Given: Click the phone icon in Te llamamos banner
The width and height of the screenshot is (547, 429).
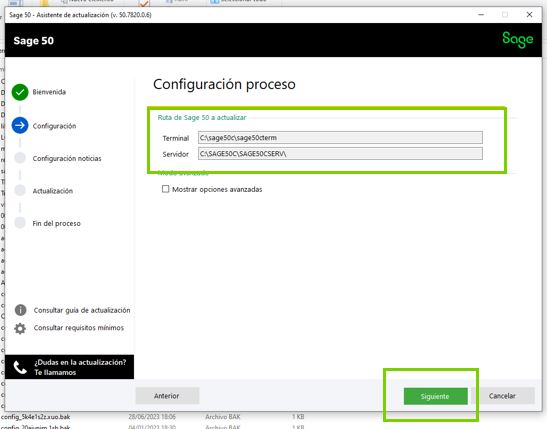Looking at the screenshot, I should (x=20, y=367).
